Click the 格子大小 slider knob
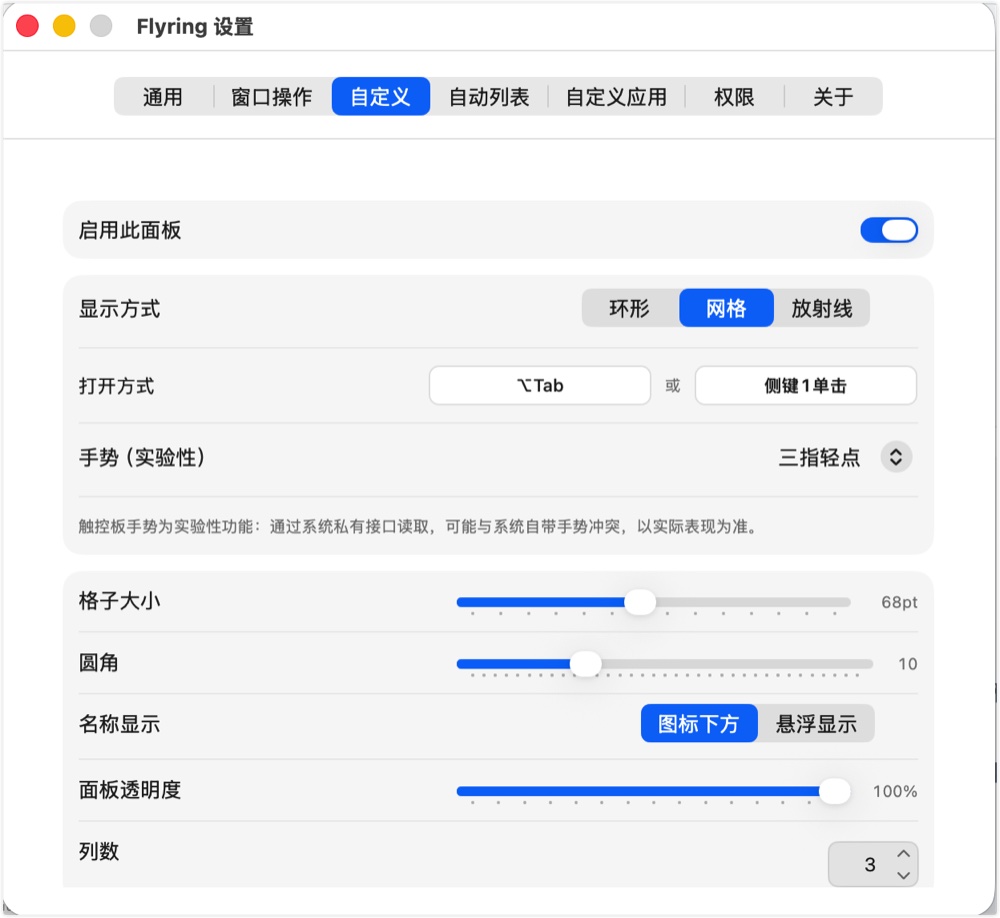The height and width of the screenshot is (918, 1000). (640, 602)
